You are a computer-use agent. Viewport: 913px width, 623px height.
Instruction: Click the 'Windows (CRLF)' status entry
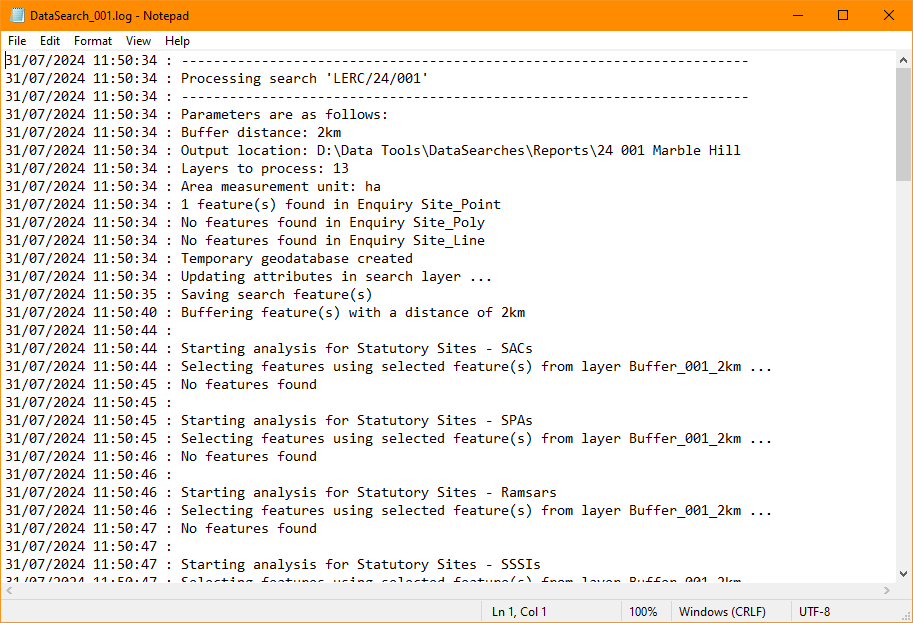[x=722, y=611]
